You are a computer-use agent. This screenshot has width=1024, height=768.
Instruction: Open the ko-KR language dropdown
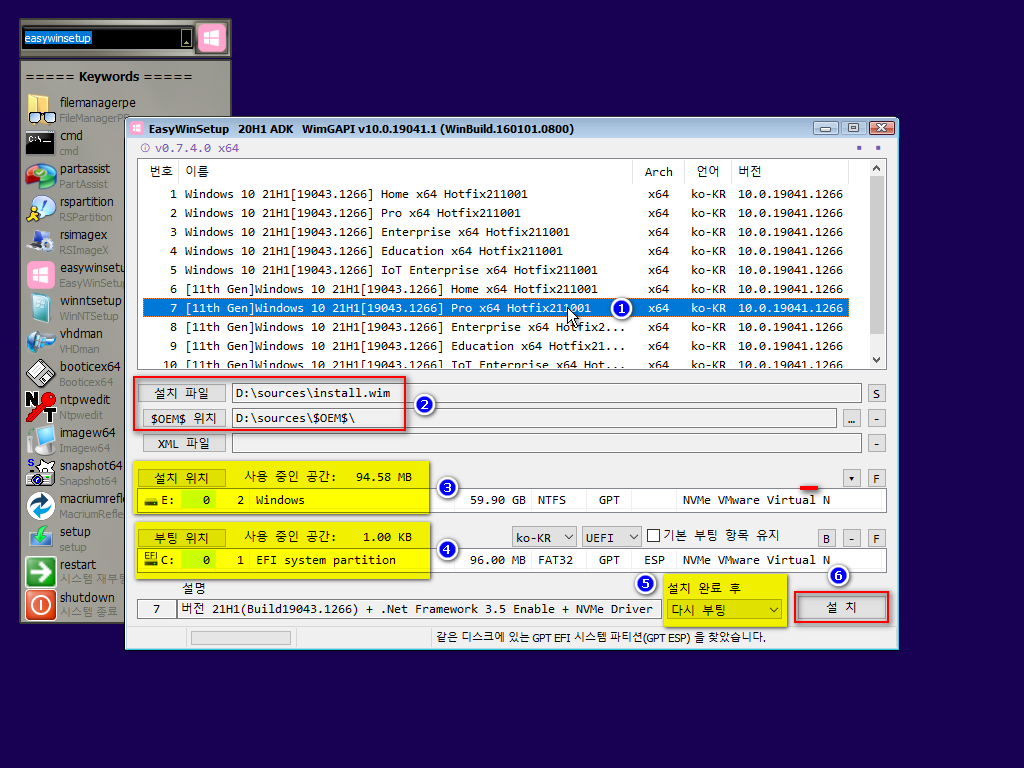point(543,537)
